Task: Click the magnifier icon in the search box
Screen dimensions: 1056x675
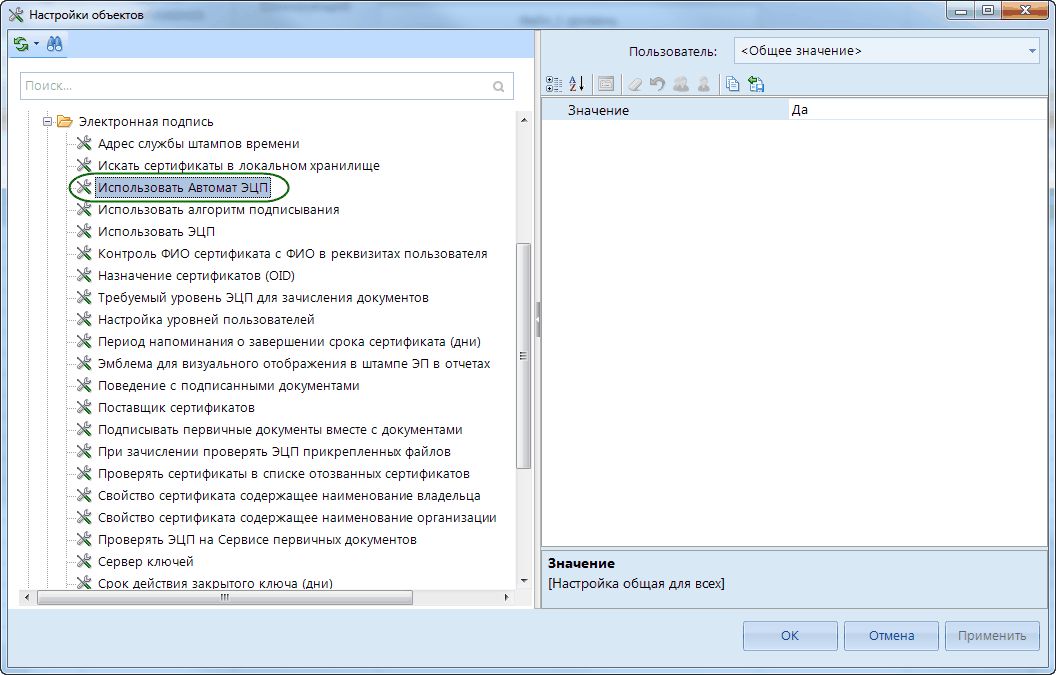Action: tap(499, 87)
